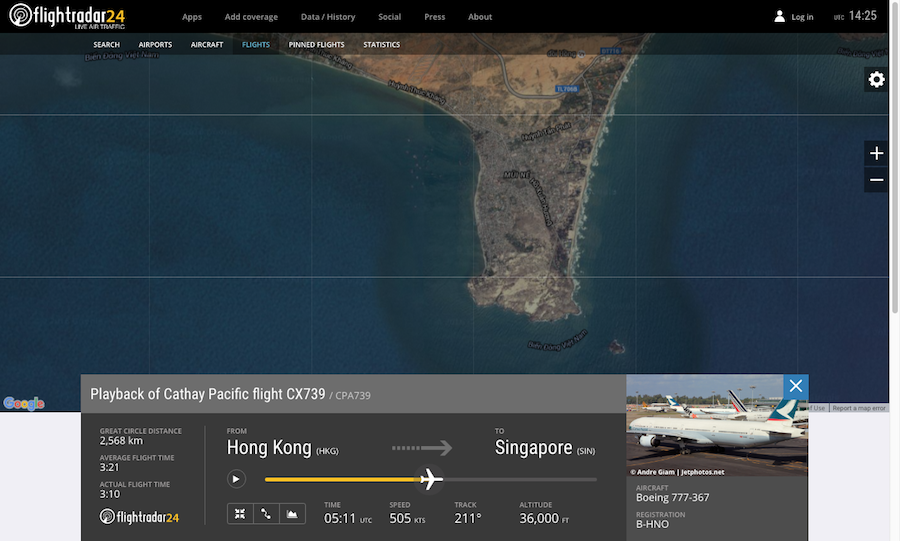This screenshot has width=900, height=541.
Task: Open Data / History menu
Action: click(x=328, y=17)
